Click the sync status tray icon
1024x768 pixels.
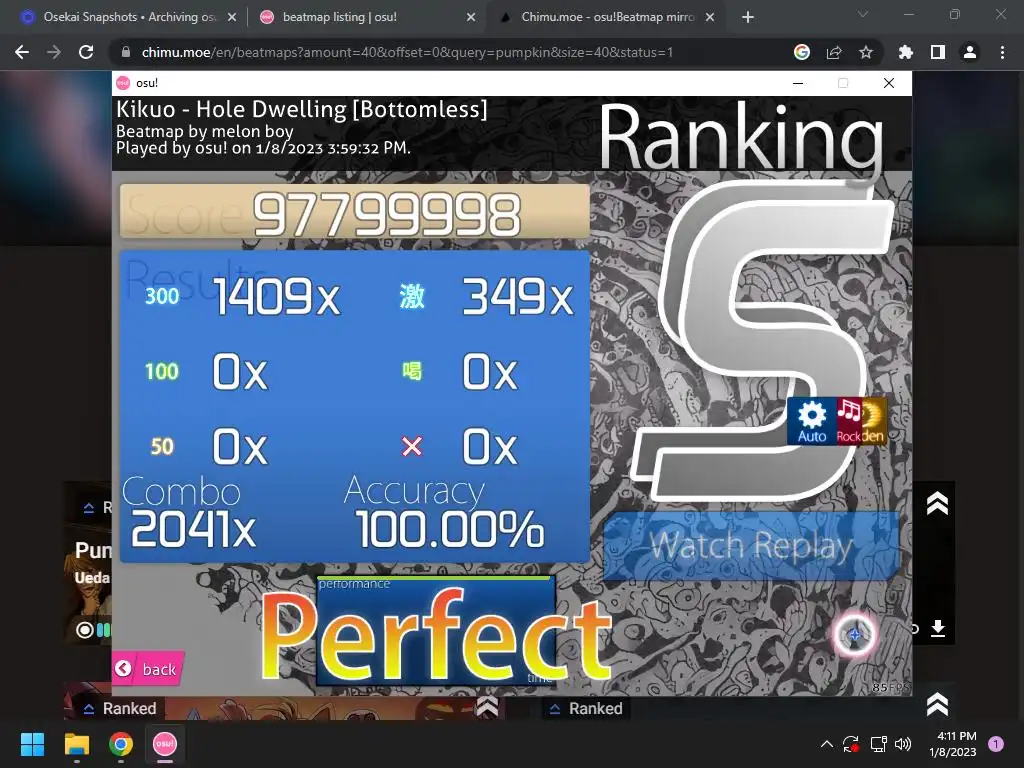(x=851, y=744)
